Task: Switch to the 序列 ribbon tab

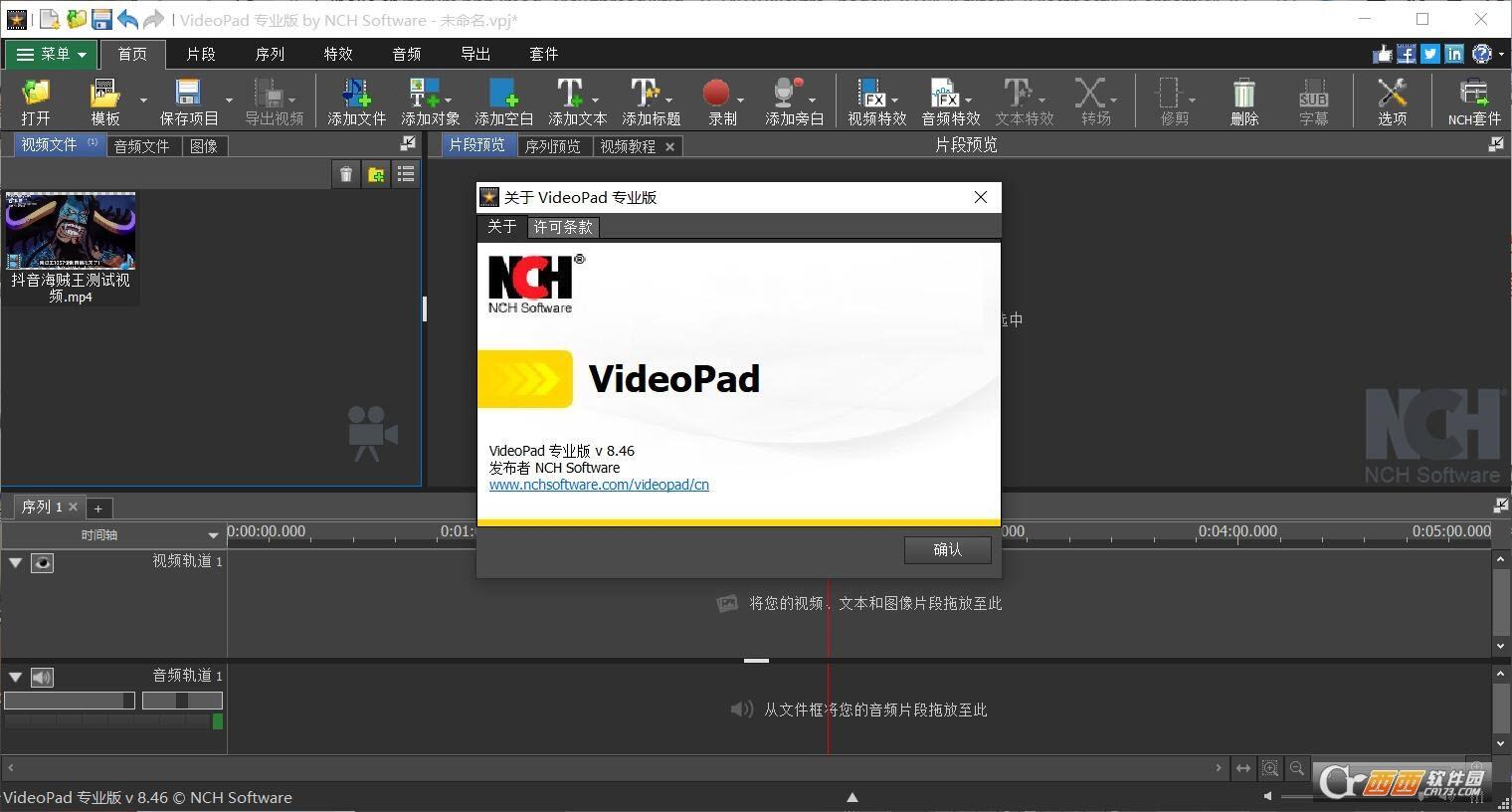Action: tap(270, 54)
